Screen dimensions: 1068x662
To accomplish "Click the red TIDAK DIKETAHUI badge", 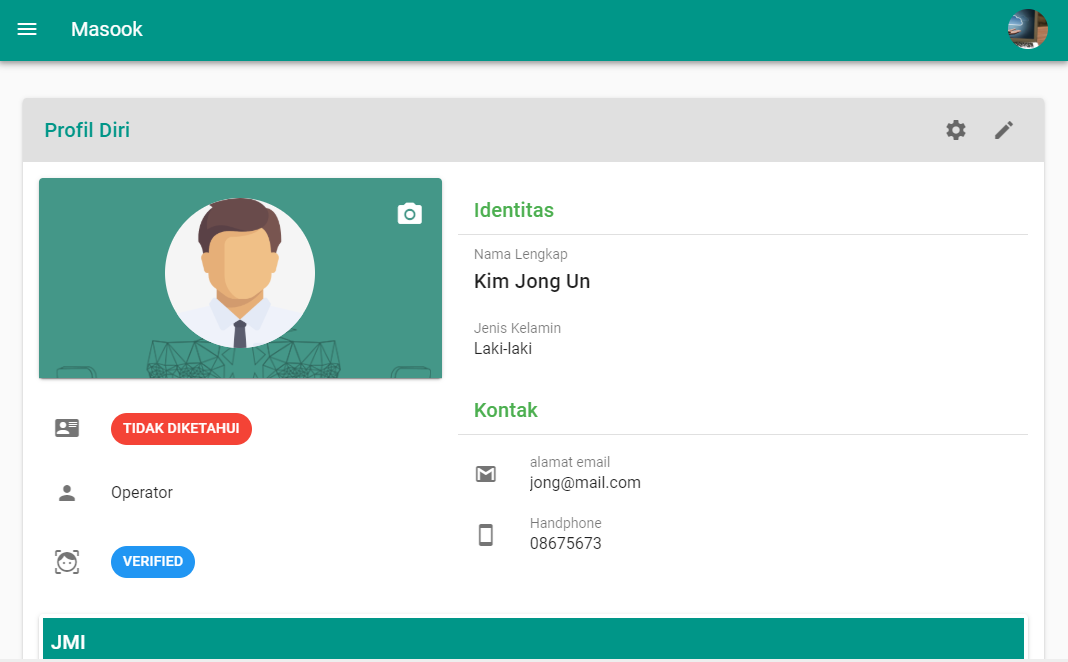I will click(181, 429).
